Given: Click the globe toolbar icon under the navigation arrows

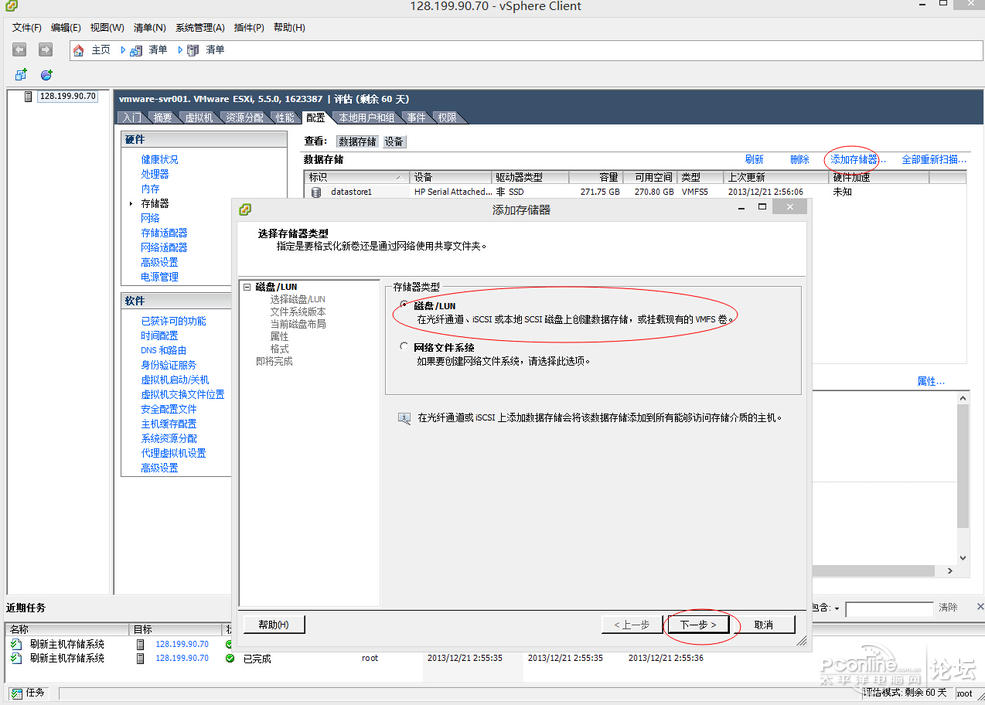Looking at the screenshot, I should point(46,75).
